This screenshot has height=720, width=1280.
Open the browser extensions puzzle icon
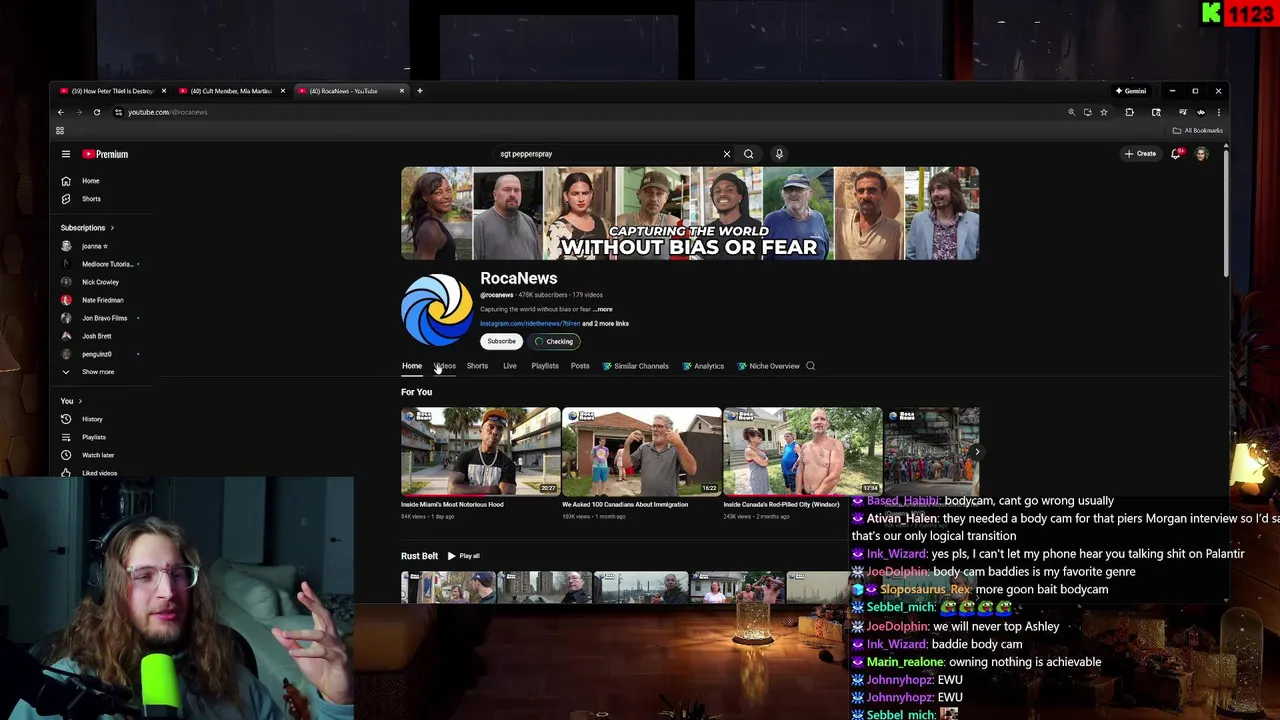(1130, 112)
